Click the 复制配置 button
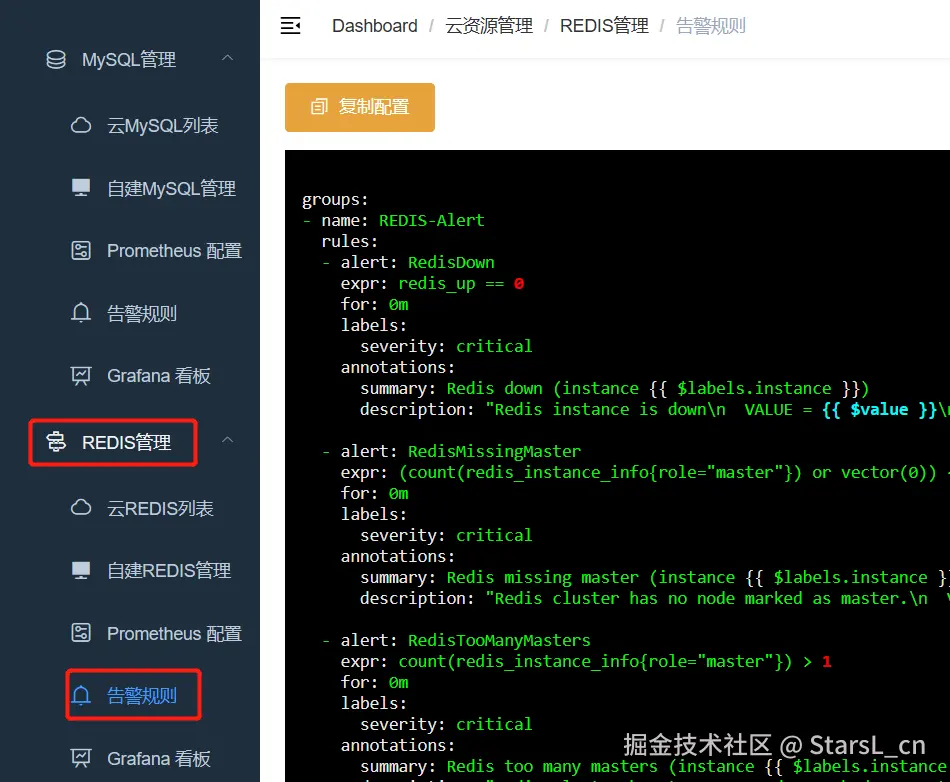 tap(360, 107)
